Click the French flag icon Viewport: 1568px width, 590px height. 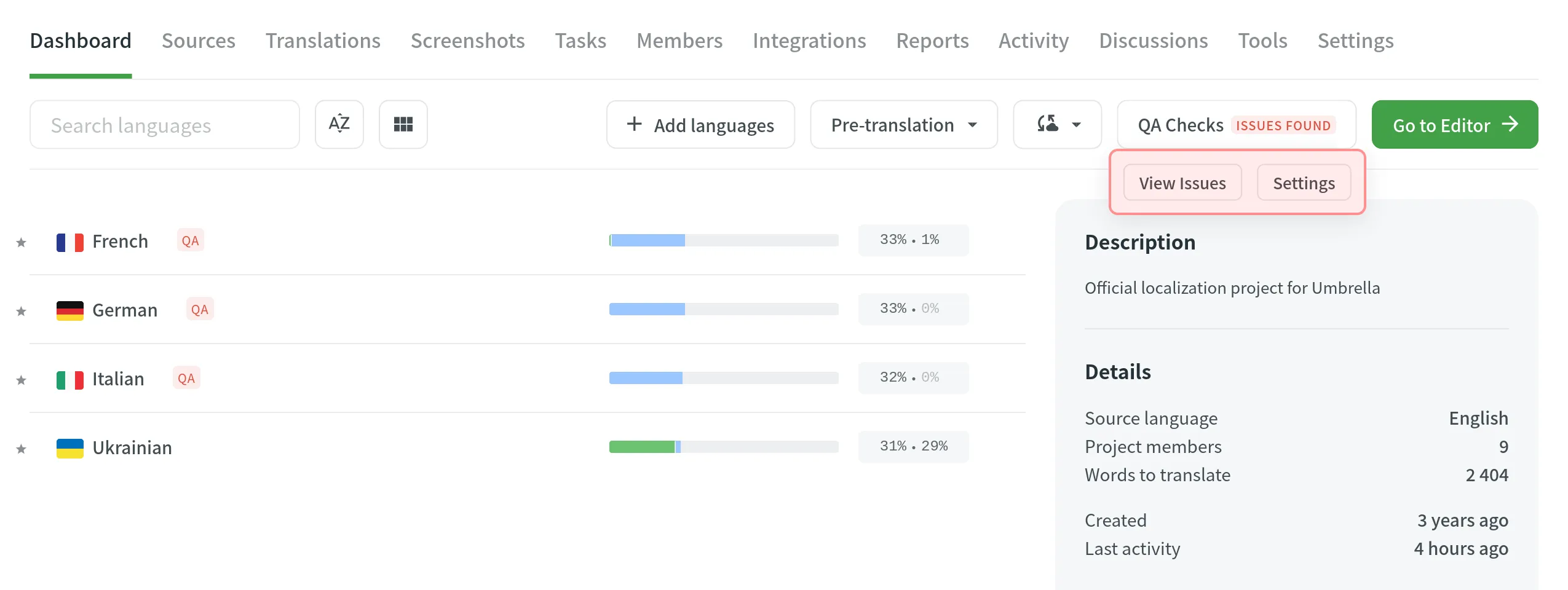(69, 242)
